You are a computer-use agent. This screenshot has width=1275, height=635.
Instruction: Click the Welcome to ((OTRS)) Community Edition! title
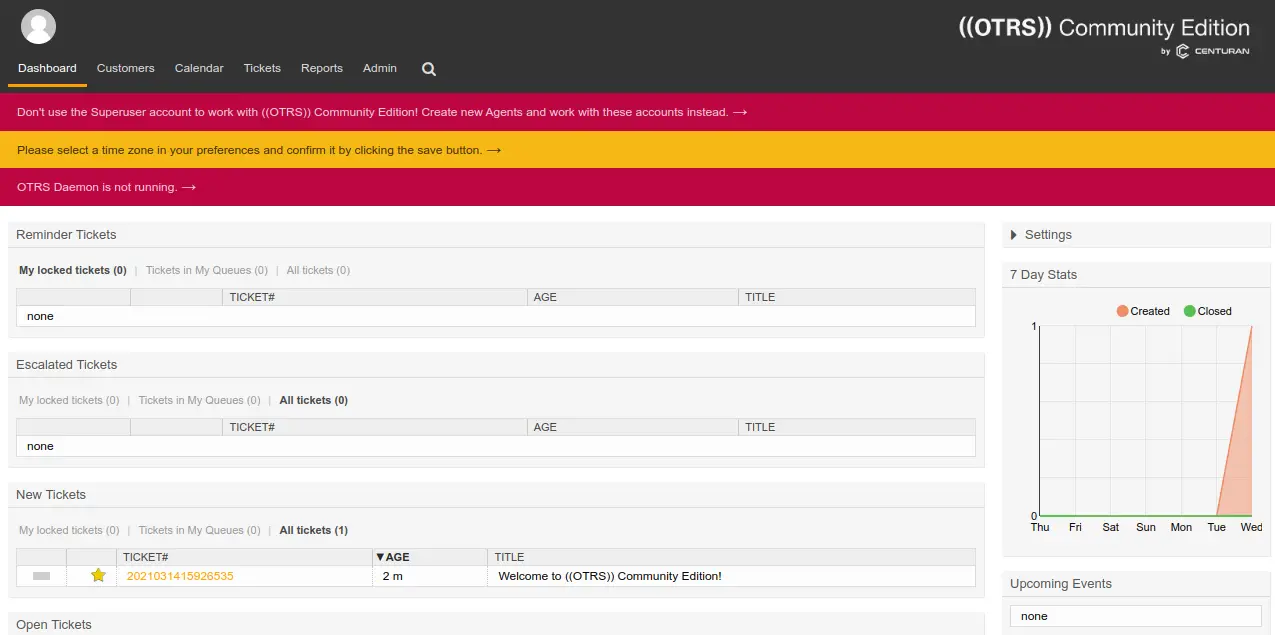tap(610, 576)
